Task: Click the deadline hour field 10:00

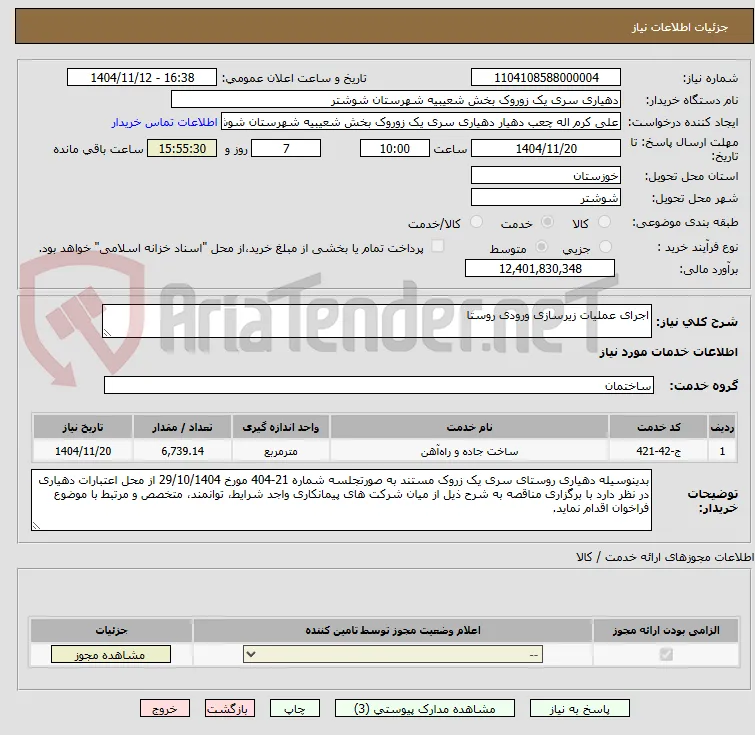Action: tap(395, 148)
